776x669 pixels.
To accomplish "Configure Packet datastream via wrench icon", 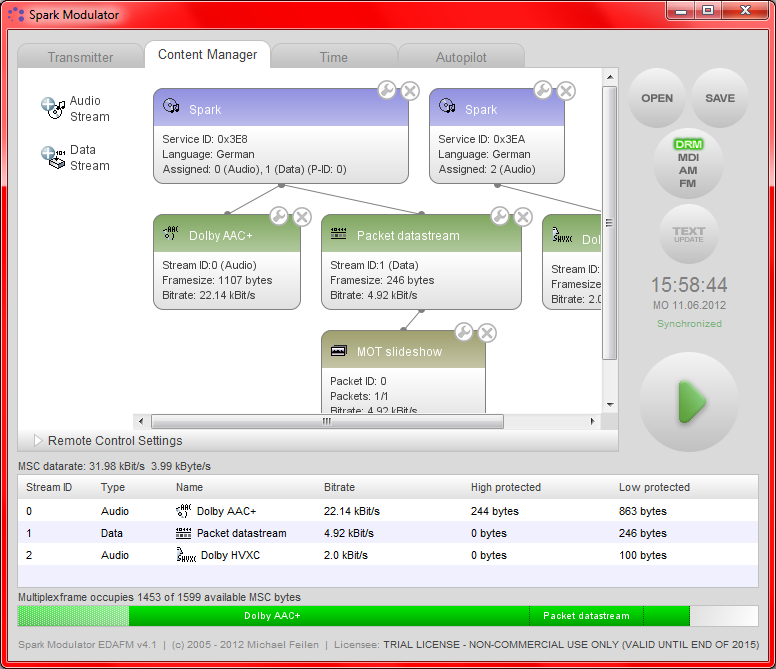I will click(500, 216).
